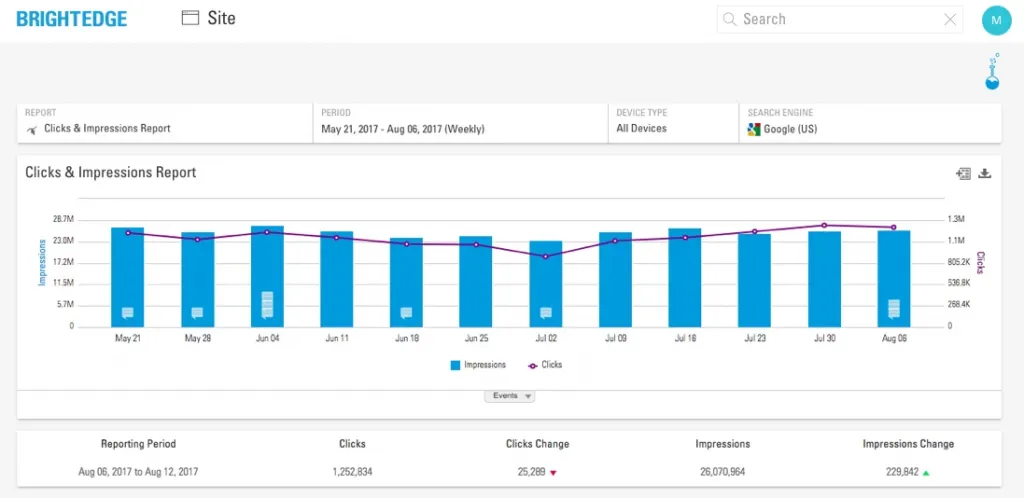
Task: Click the lab flask icon
Action: coord(992,72)
